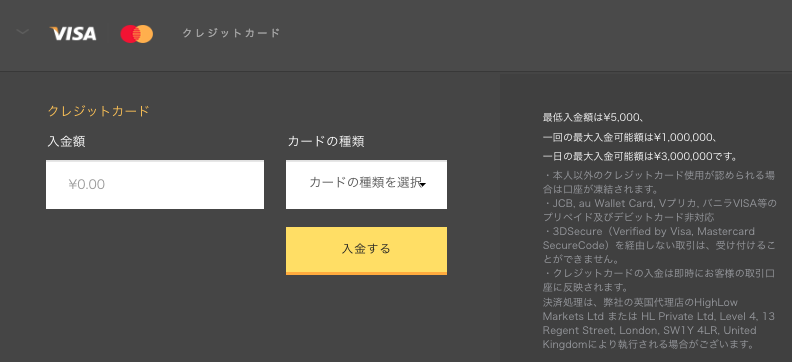Click the yellow 入金する button
This screenshot has height=362, width=792.
pos(366,251)
